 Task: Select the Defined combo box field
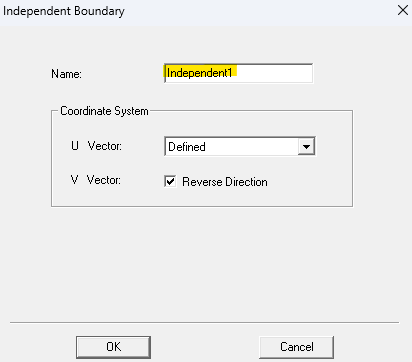(x=240, y=146)
